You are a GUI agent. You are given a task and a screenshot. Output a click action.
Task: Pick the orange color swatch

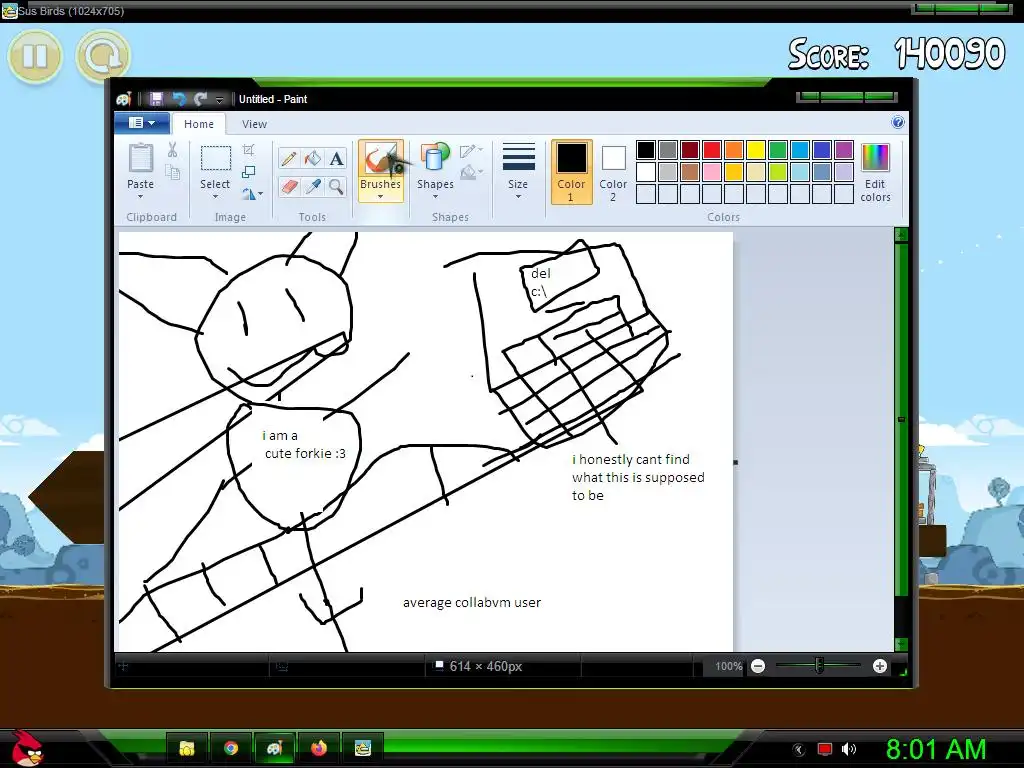point(734,150)
